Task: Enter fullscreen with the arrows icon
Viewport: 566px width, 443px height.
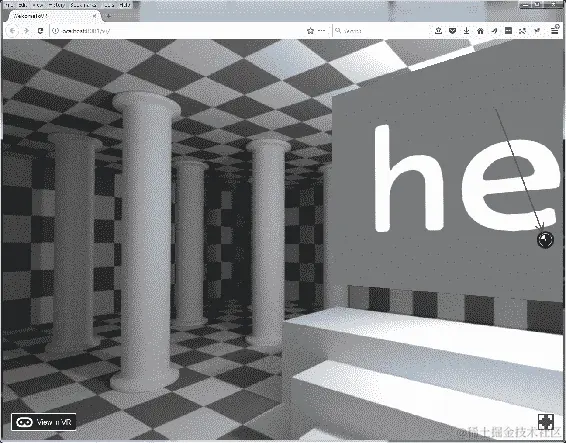Action: click(x=545, y=421)
